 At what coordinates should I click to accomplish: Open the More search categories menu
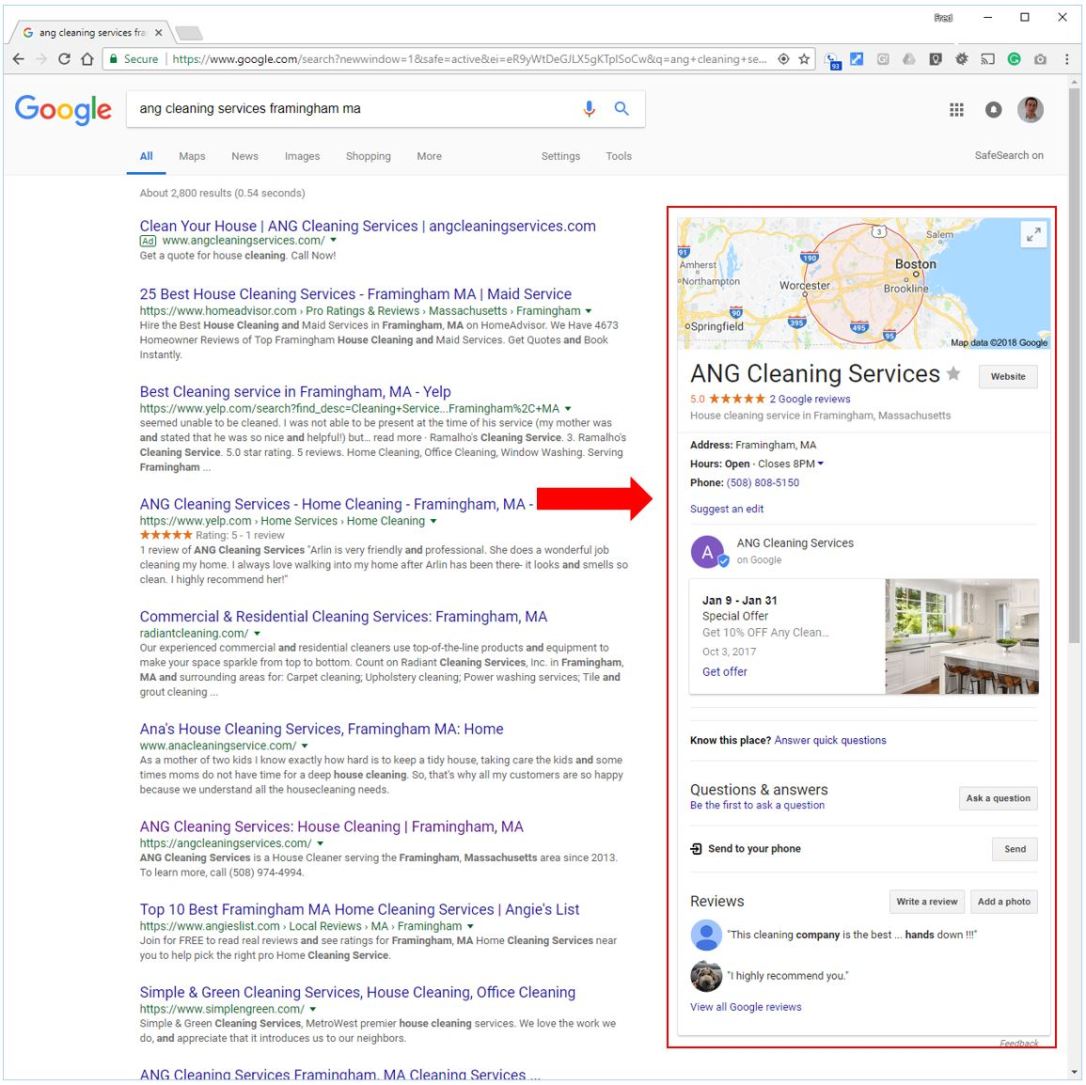tap(429, 156)
